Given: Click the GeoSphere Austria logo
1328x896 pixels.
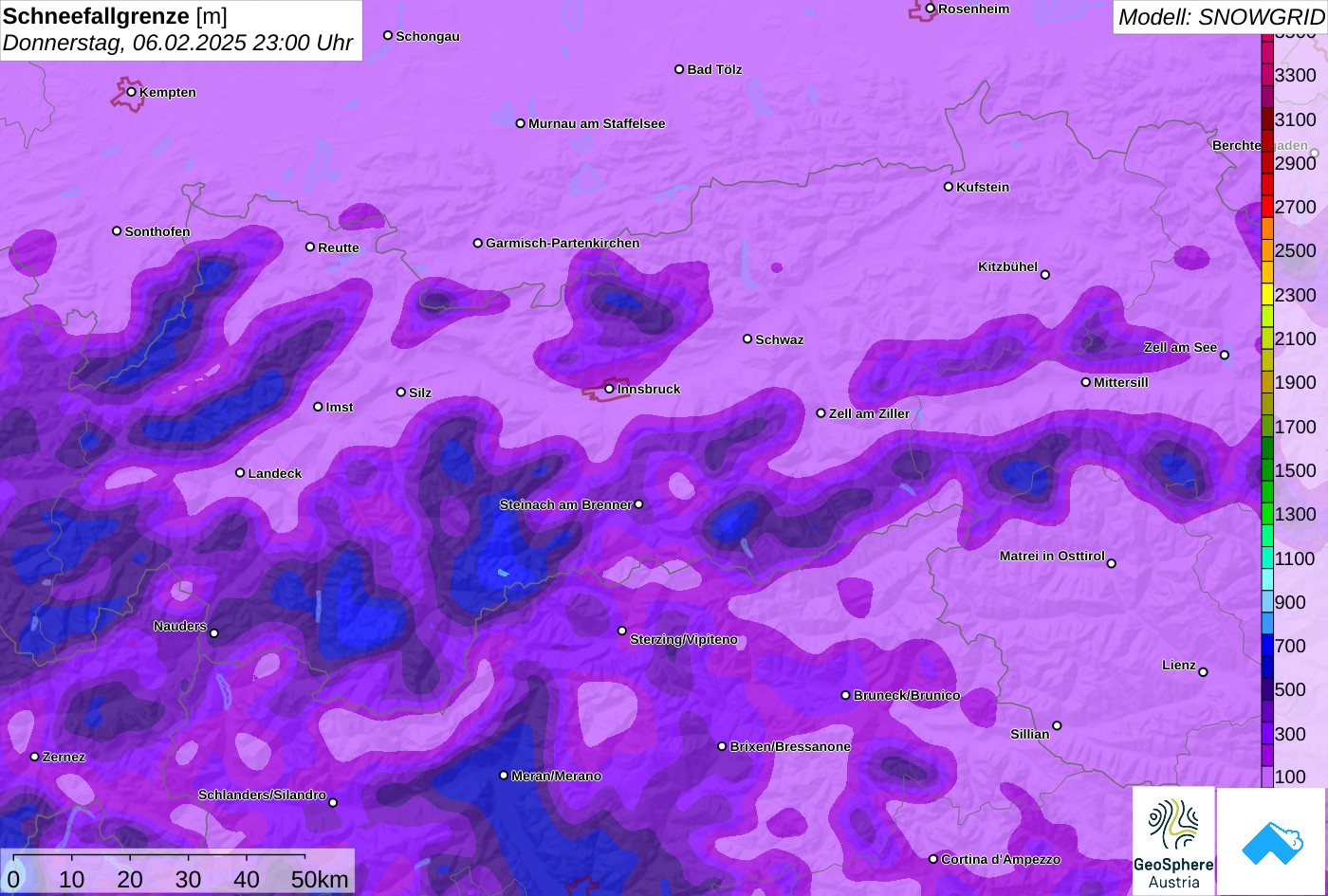Looking at the screenshot, I should (x=1173, y=841).
